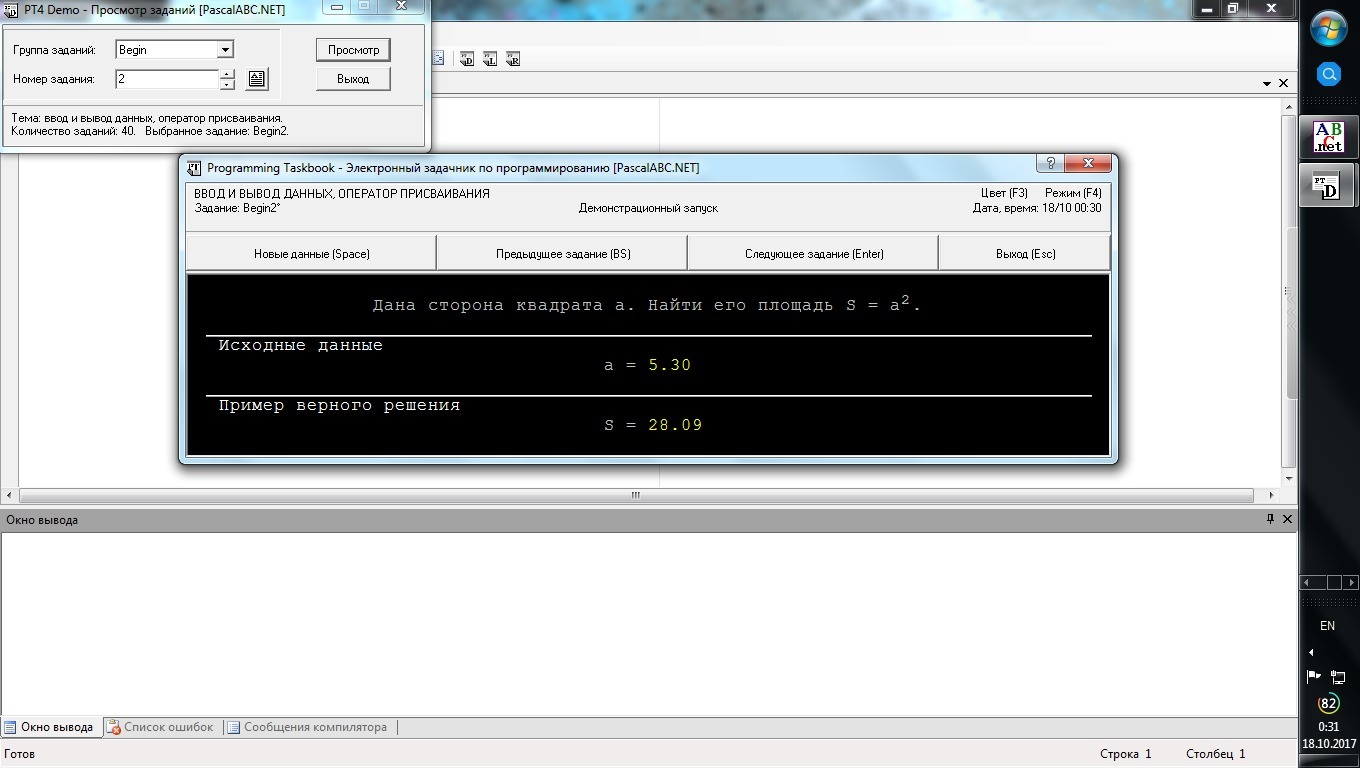The image size is (1360, 768).
Task: Click status text Строка 1
Action: coord(1125,754)
